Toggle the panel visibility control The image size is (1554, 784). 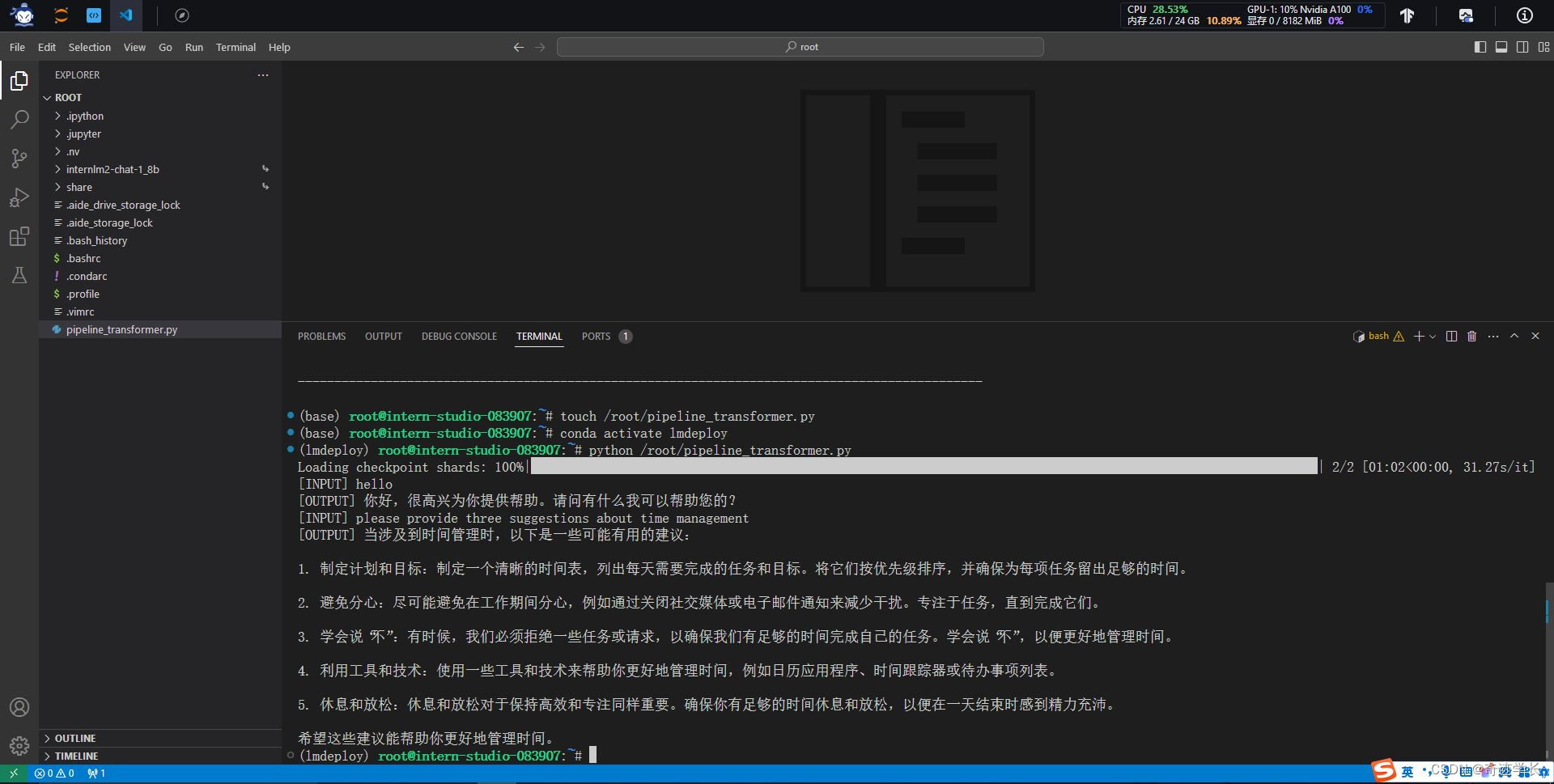[x=1502, y=47]
